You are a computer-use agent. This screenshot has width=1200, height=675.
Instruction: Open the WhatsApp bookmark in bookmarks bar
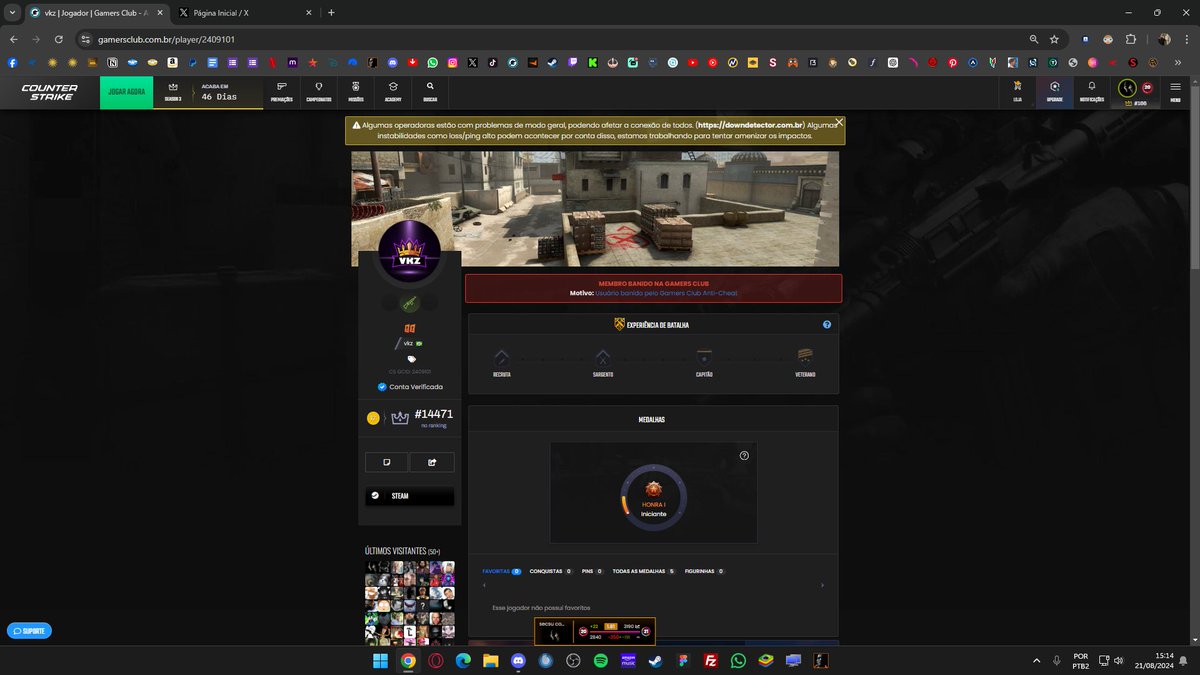(x=432, y=62)
